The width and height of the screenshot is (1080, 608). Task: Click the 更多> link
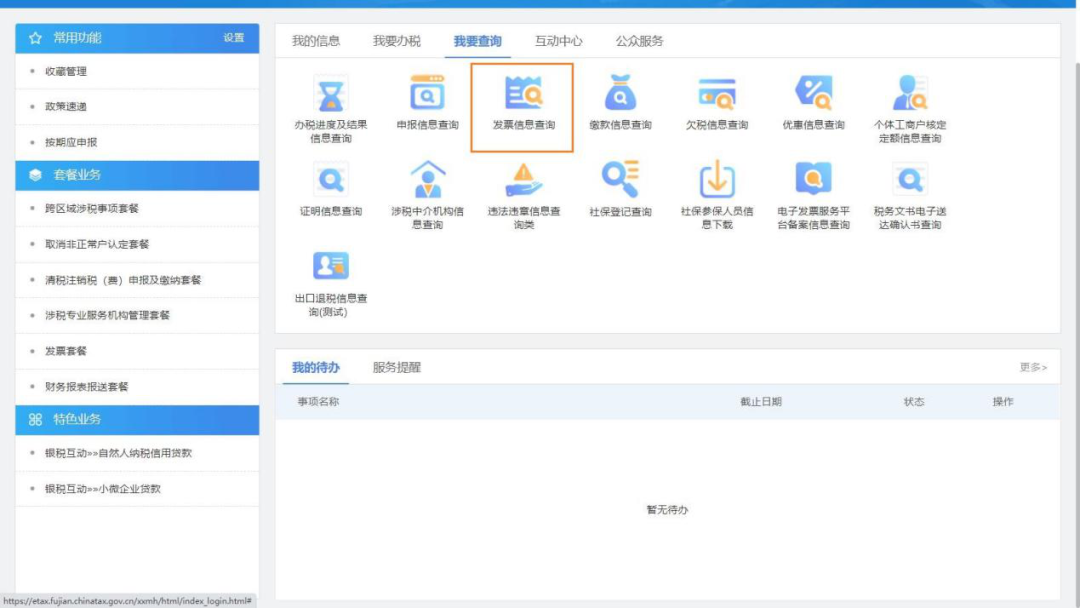1033,367
